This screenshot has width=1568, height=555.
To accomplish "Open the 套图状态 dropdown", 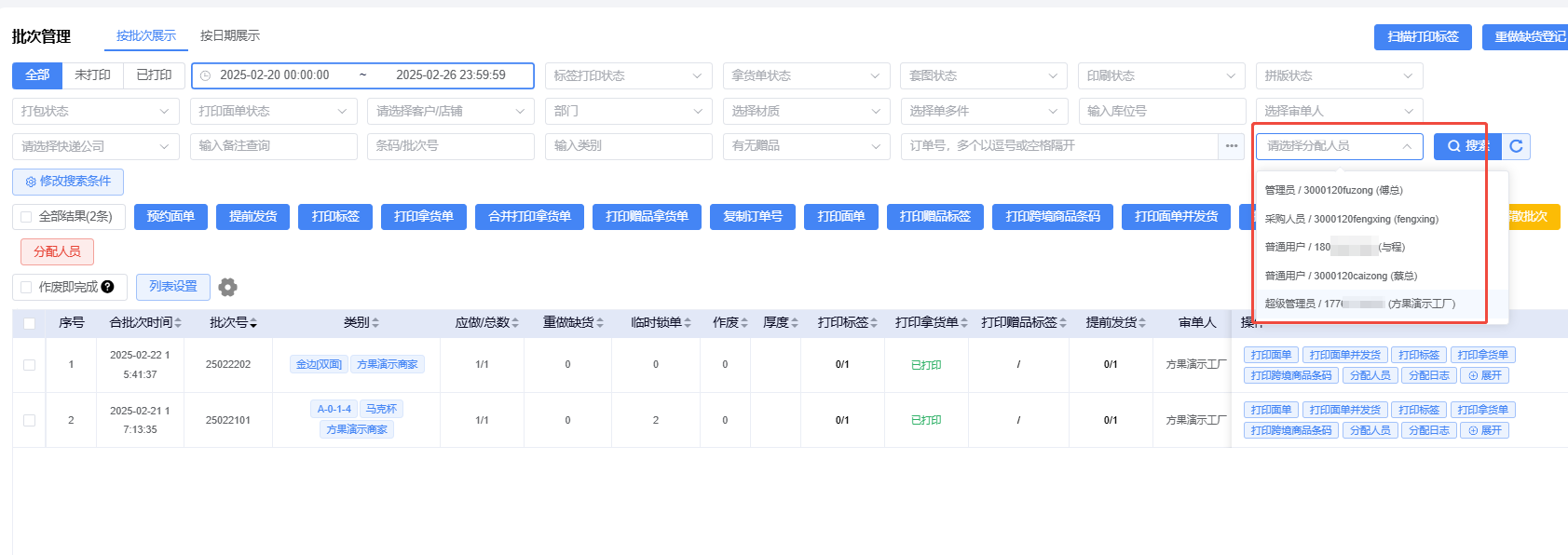I will (984, 75).
